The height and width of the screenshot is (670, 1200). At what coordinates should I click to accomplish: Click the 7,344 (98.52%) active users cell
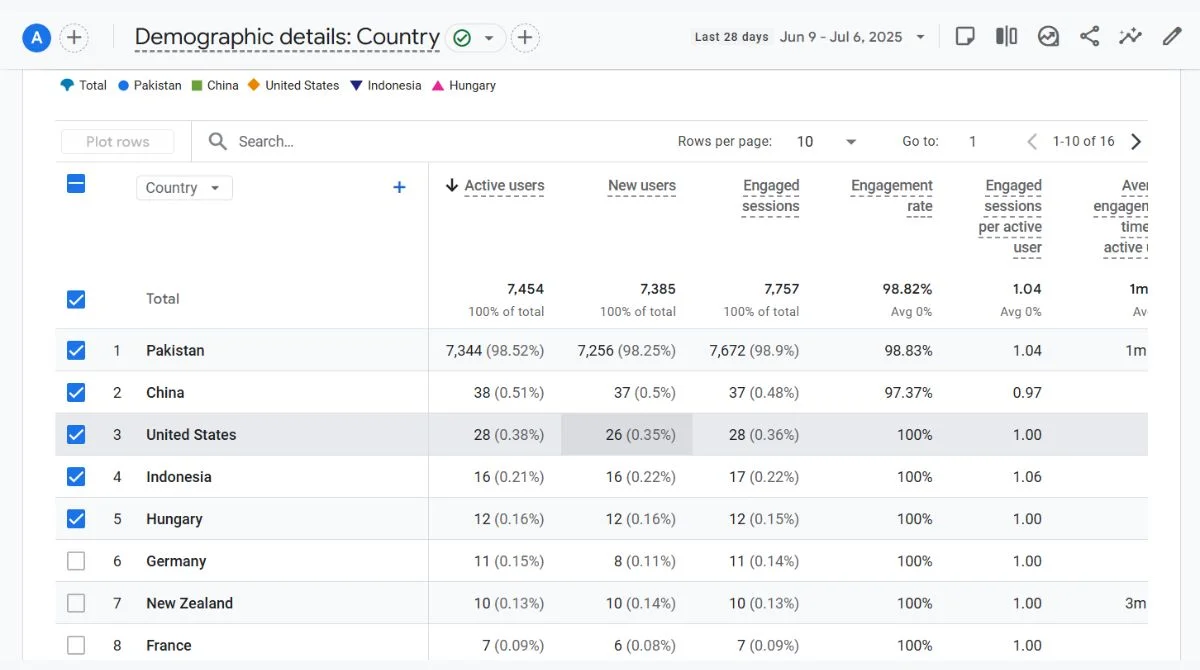(x=495, y=351)
